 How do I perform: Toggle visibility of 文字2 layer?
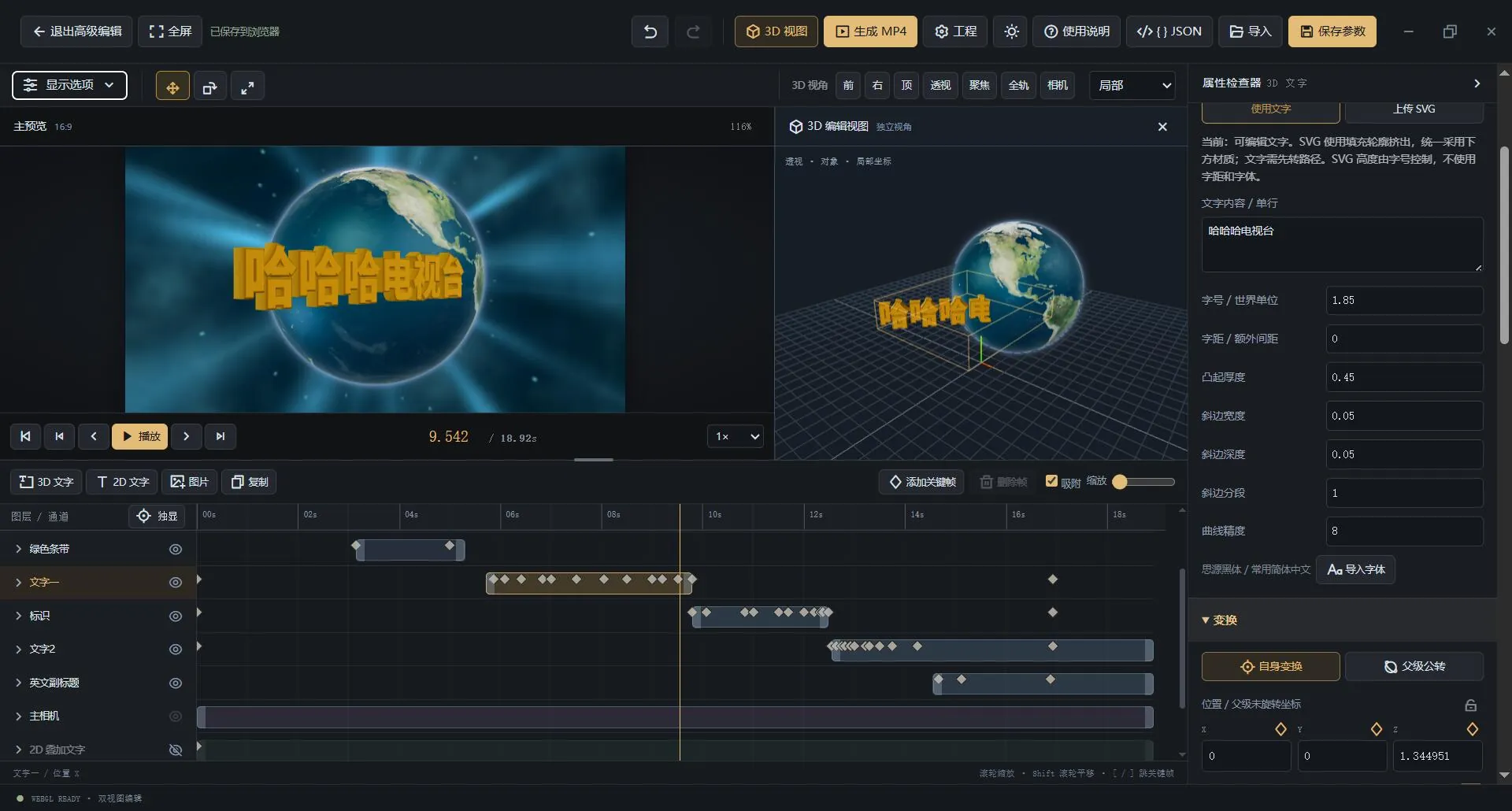tap(176, 650)
